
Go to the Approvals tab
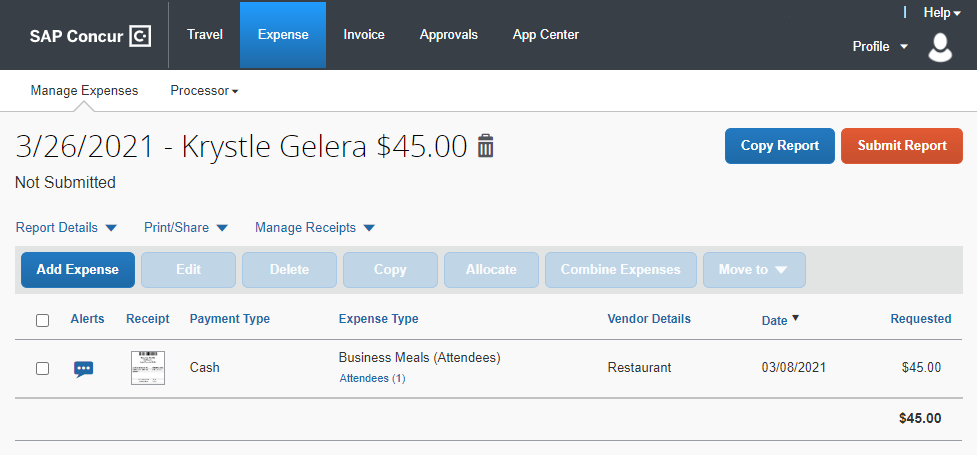449,35
